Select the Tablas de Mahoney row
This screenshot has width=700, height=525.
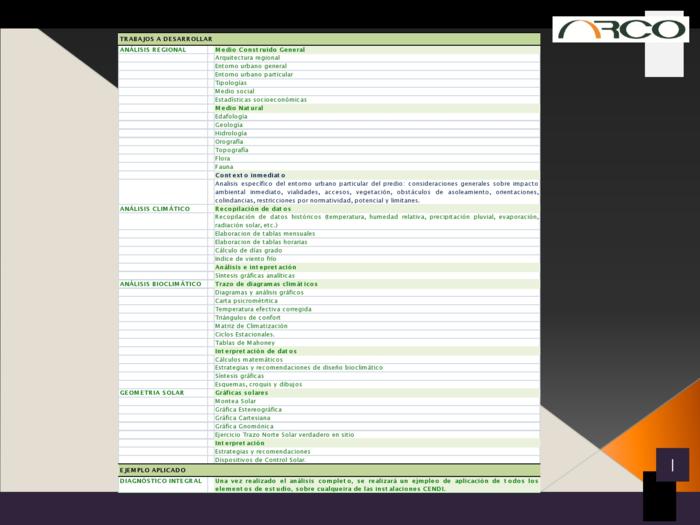pos(245,343)
